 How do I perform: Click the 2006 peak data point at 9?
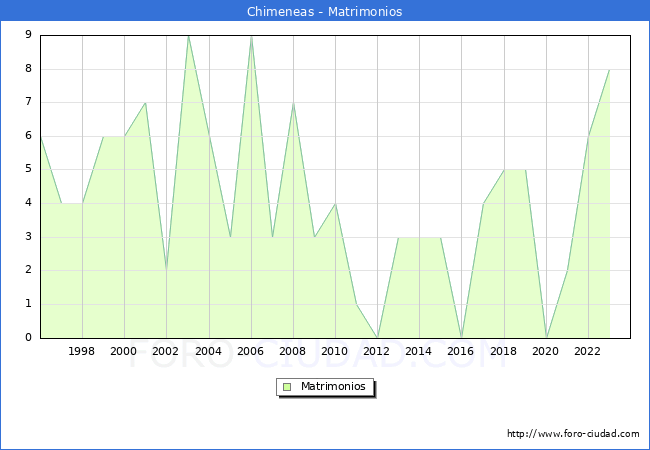tap(252, 36)
